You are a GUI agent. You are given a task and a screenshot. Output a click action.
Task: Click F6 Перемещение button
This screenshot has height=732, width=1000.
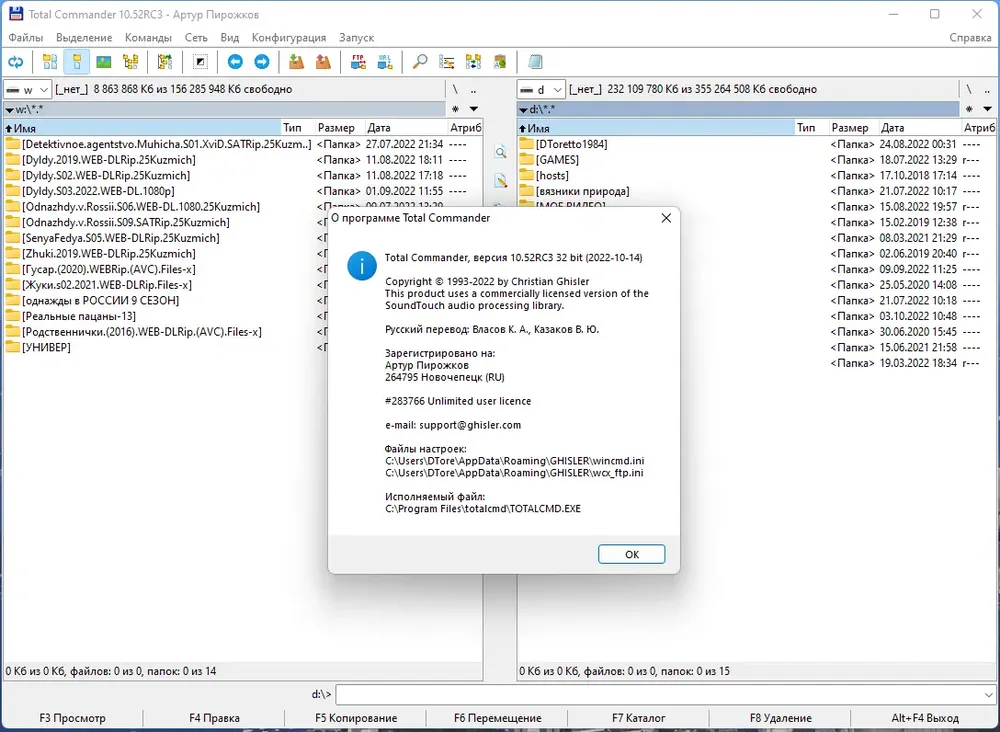(497, 718)
